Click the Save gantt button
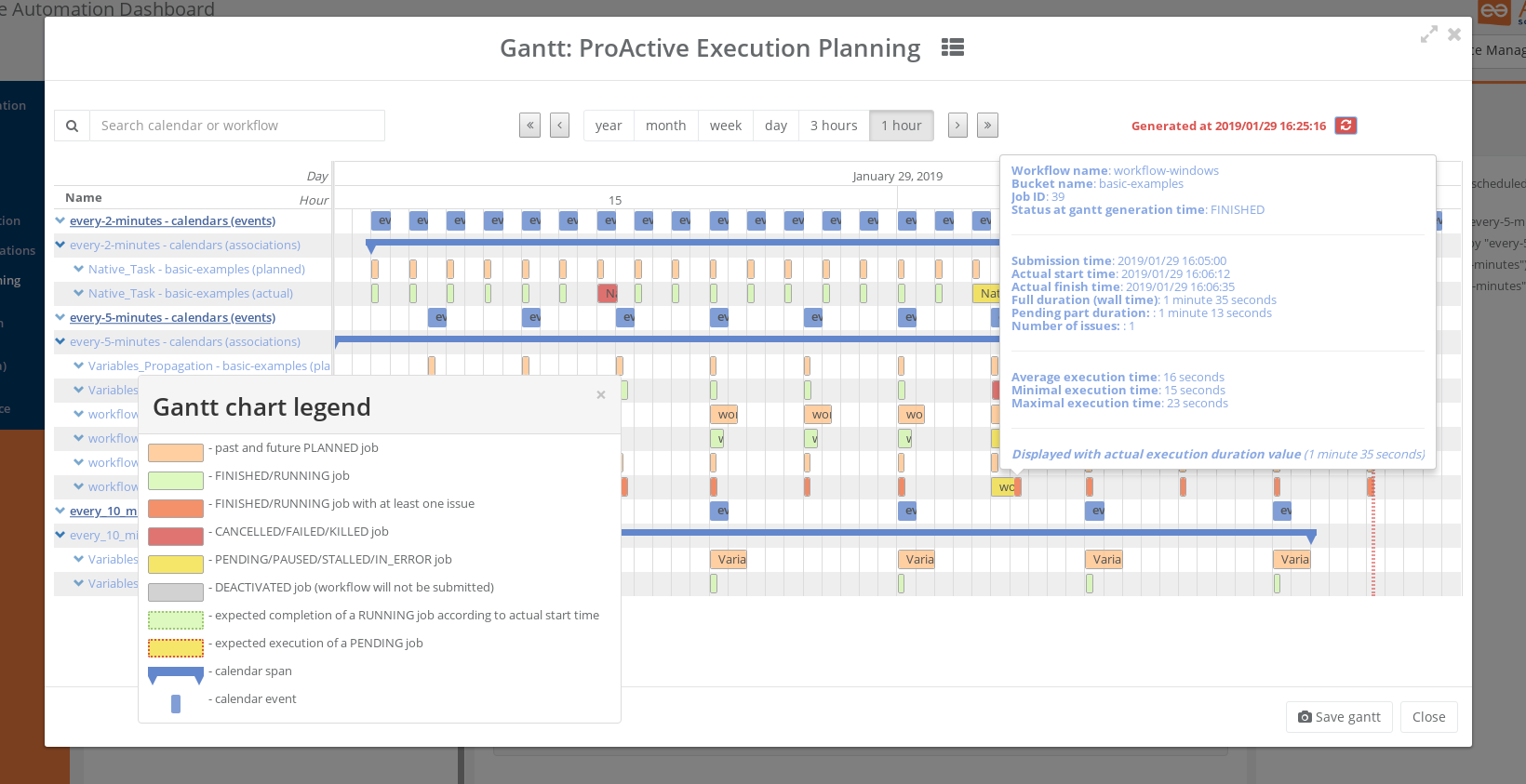The image size is (1526, 784). [1340, 717]
